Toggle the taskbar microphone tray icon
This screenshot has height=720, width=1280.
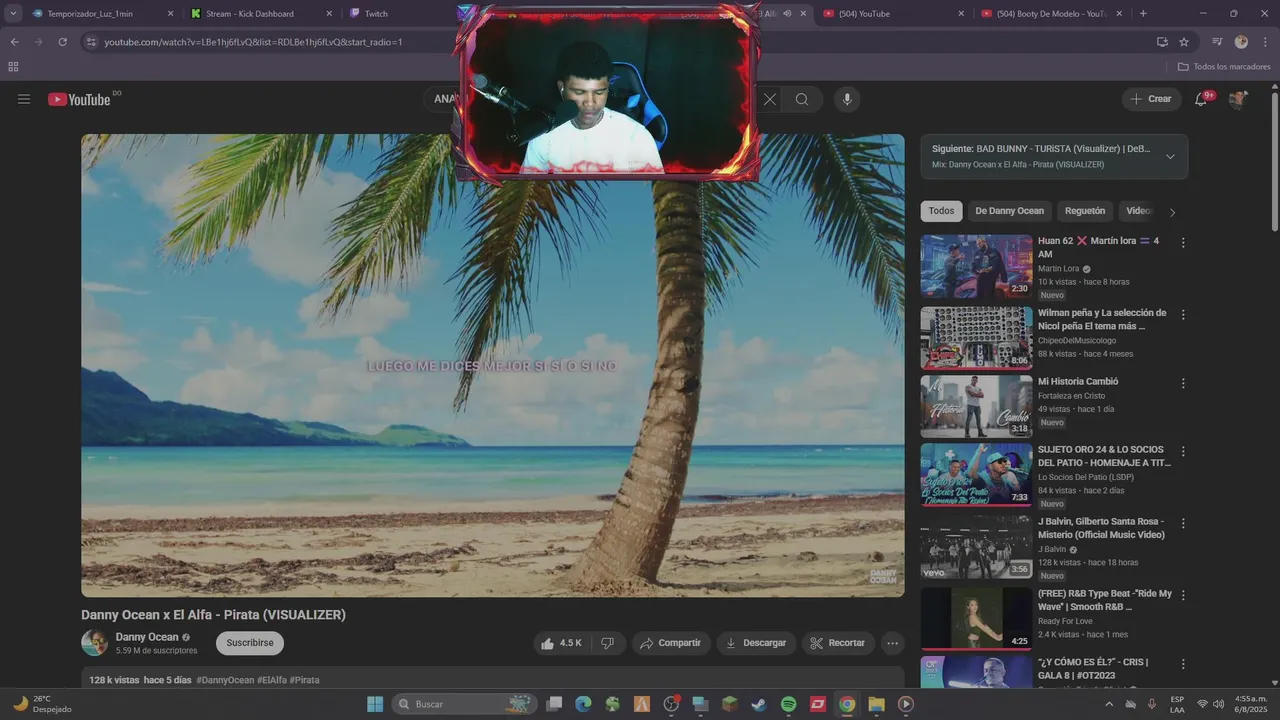1152,704
